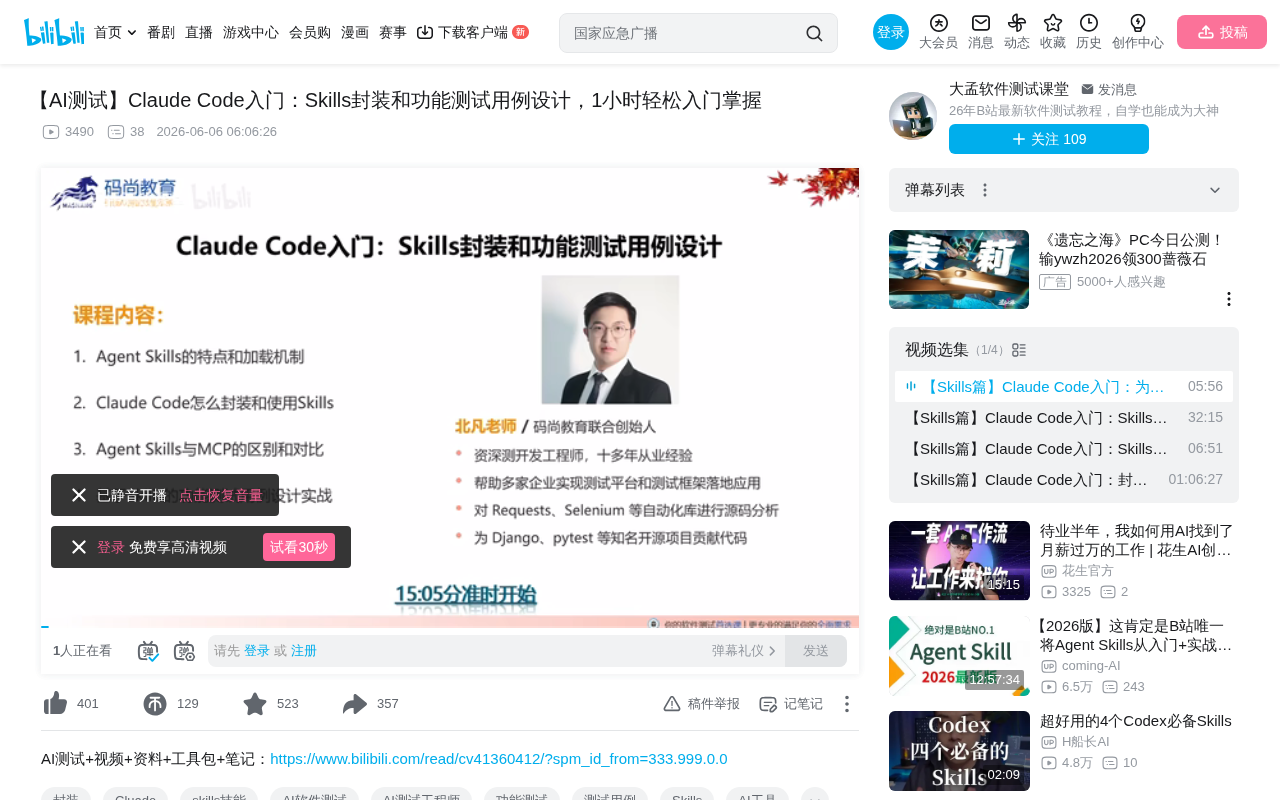Share the video with arrow icon

coord(355,704)
